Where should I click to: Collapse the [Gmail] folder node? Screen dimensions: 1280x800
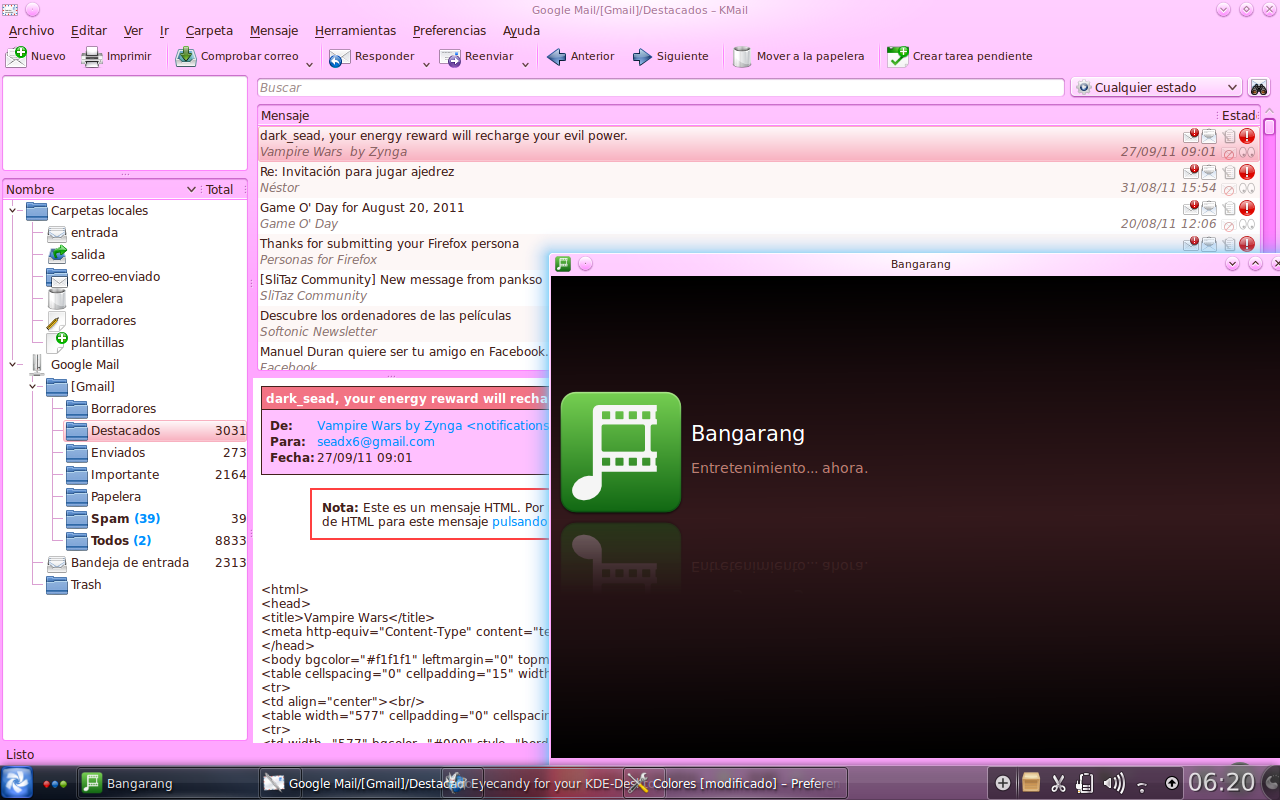pyautogui.click(x=33, y=387)
